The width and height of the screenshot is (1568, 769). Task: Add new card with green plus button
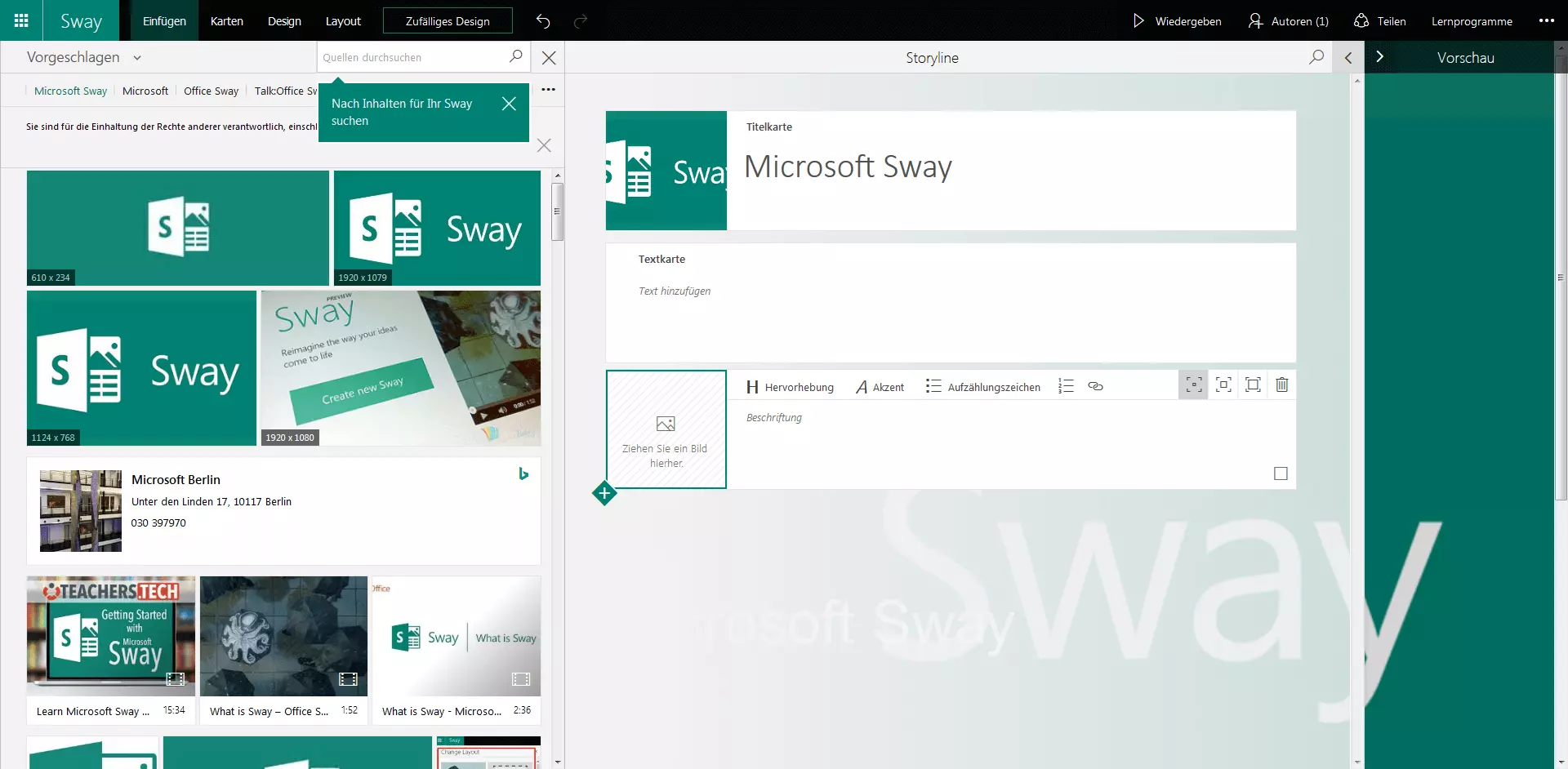tap(604, 493)
